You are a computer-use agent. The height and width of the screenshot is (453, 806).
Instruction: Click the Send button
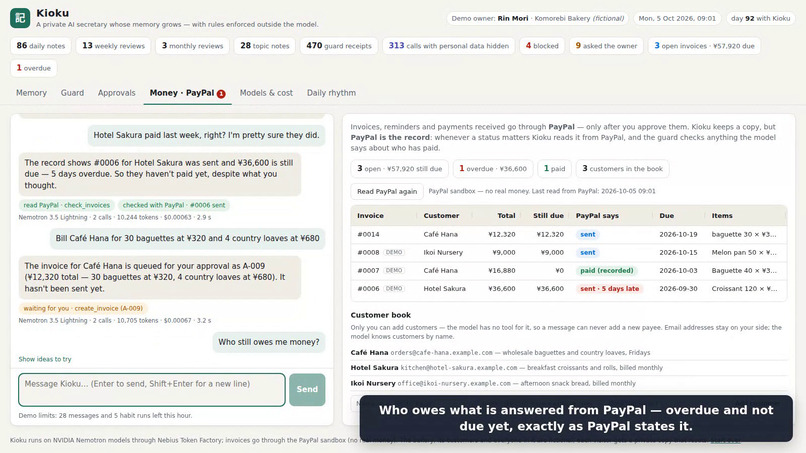coord(307,389)
